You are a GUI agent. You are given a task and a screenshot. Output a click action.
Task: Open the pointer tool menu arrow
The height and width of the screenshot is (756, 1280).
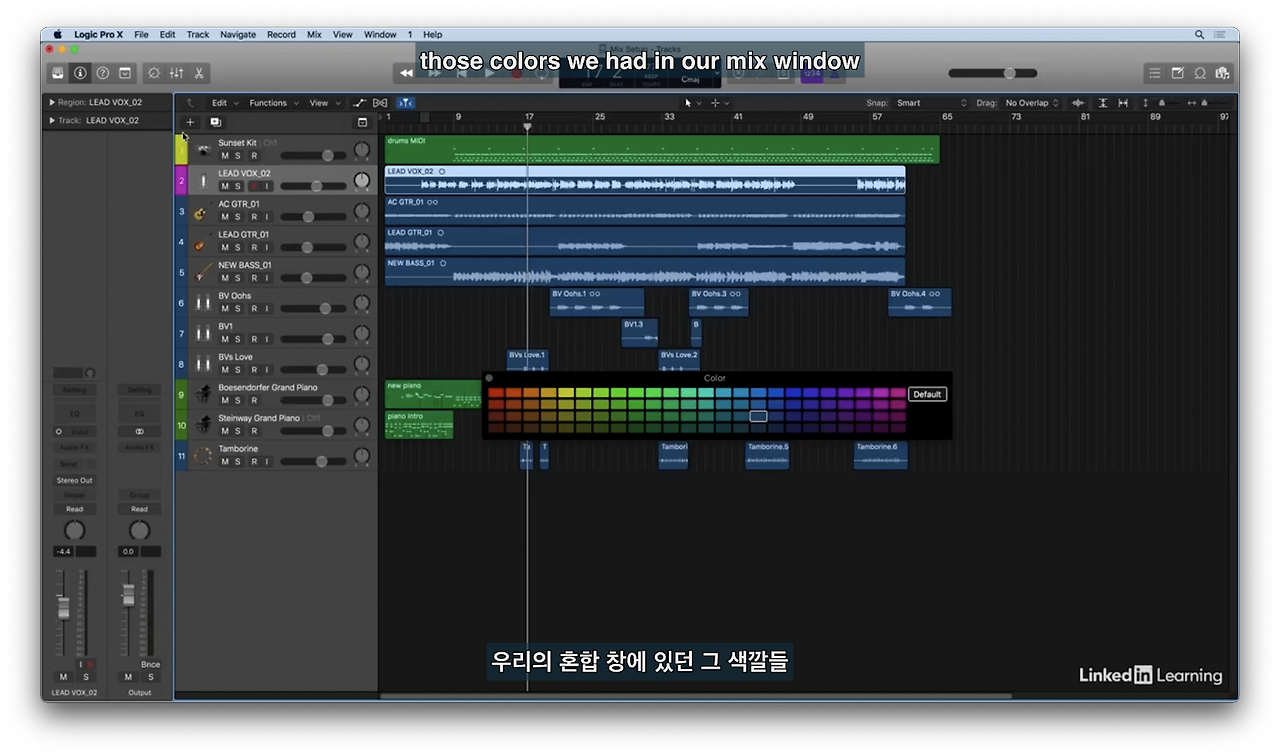click(699, 103)
